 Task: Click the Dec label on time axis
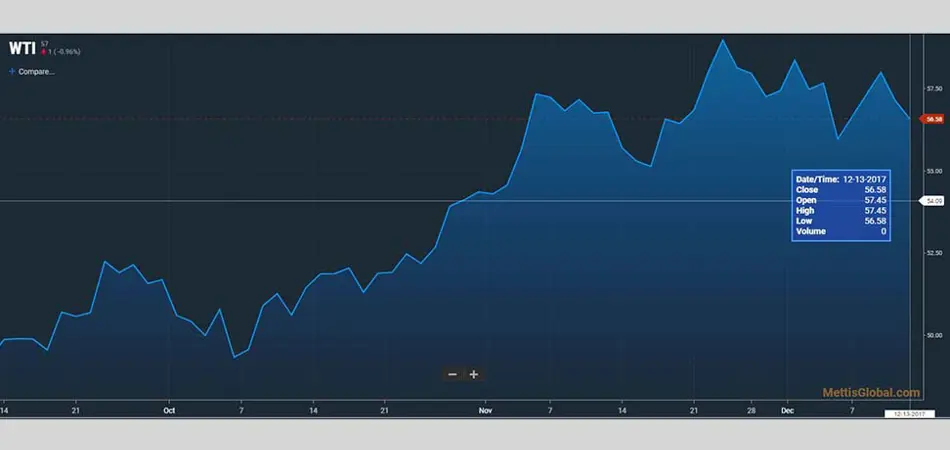point(787,410)
